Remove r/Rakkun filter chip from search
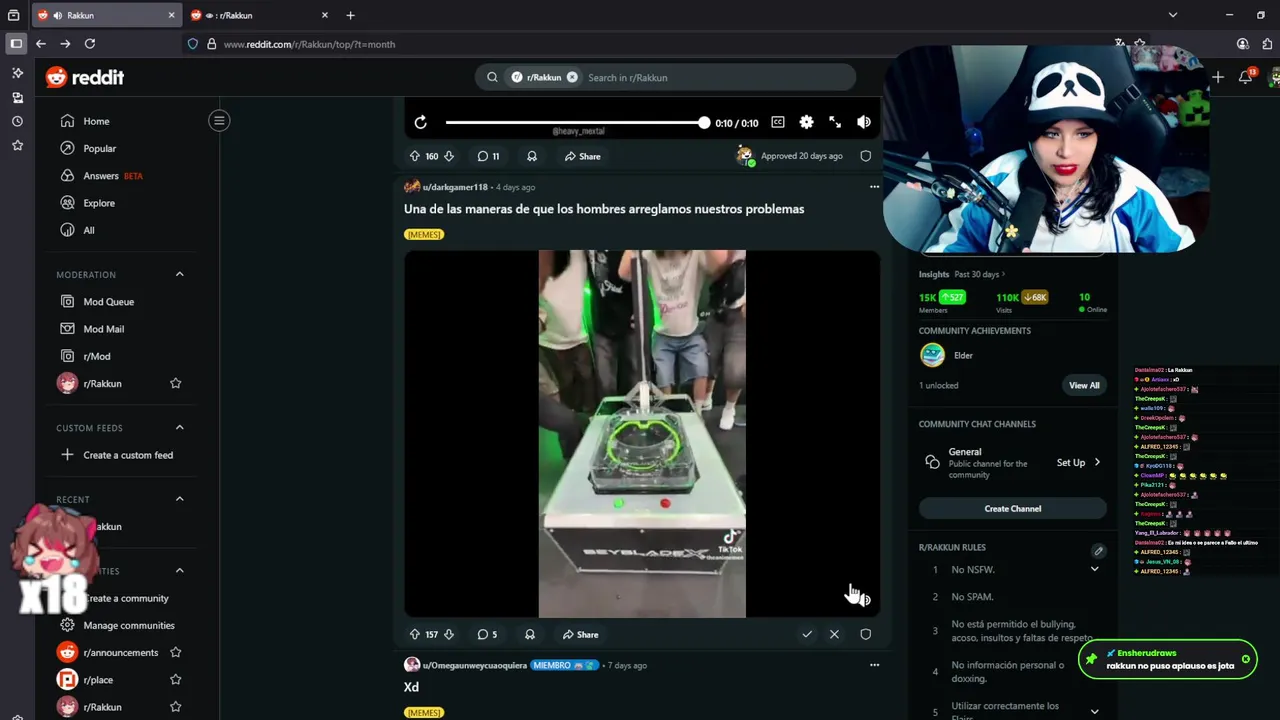 (x=572, y=77)
